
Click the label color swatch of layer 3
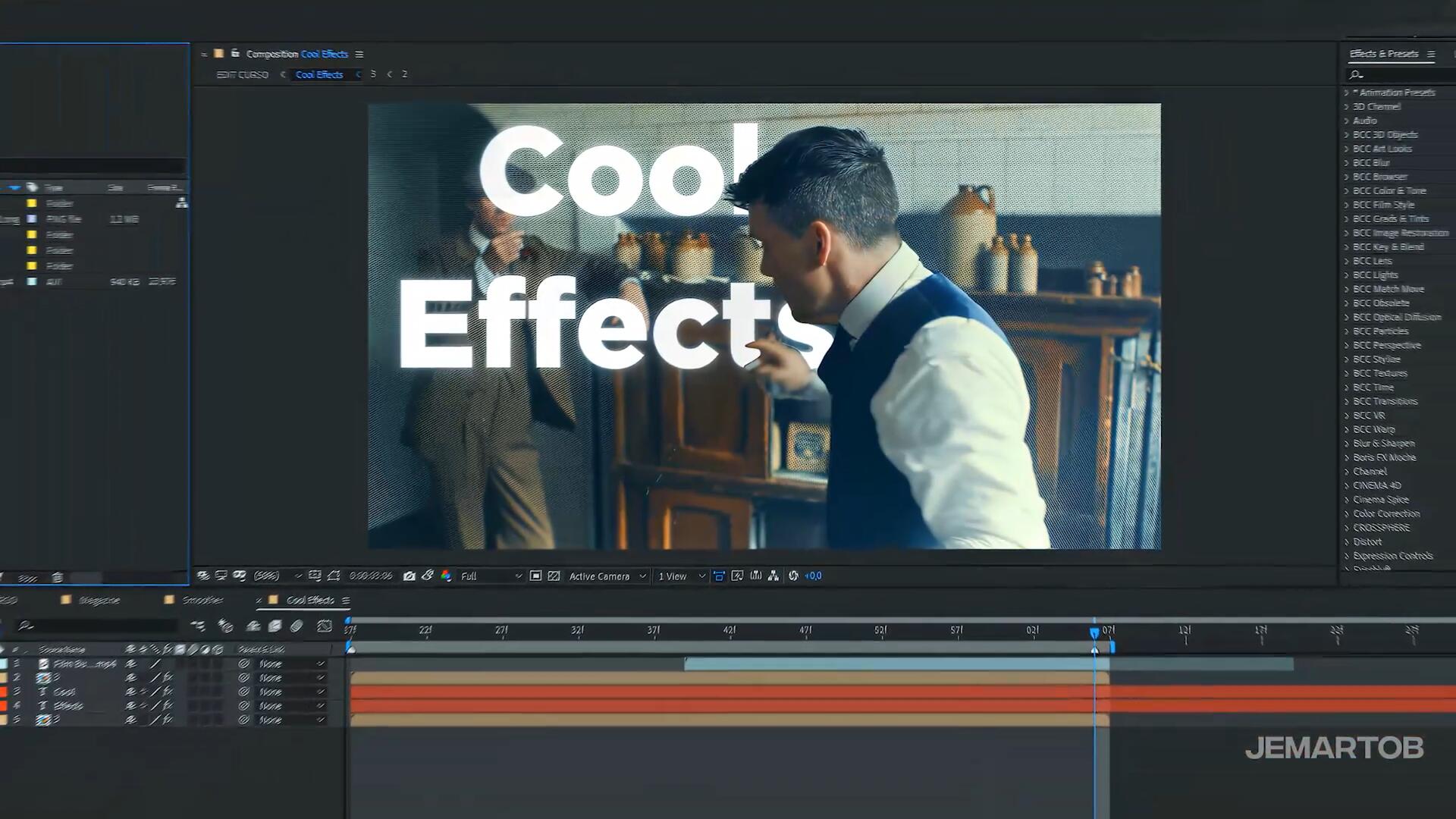(3, 692)
